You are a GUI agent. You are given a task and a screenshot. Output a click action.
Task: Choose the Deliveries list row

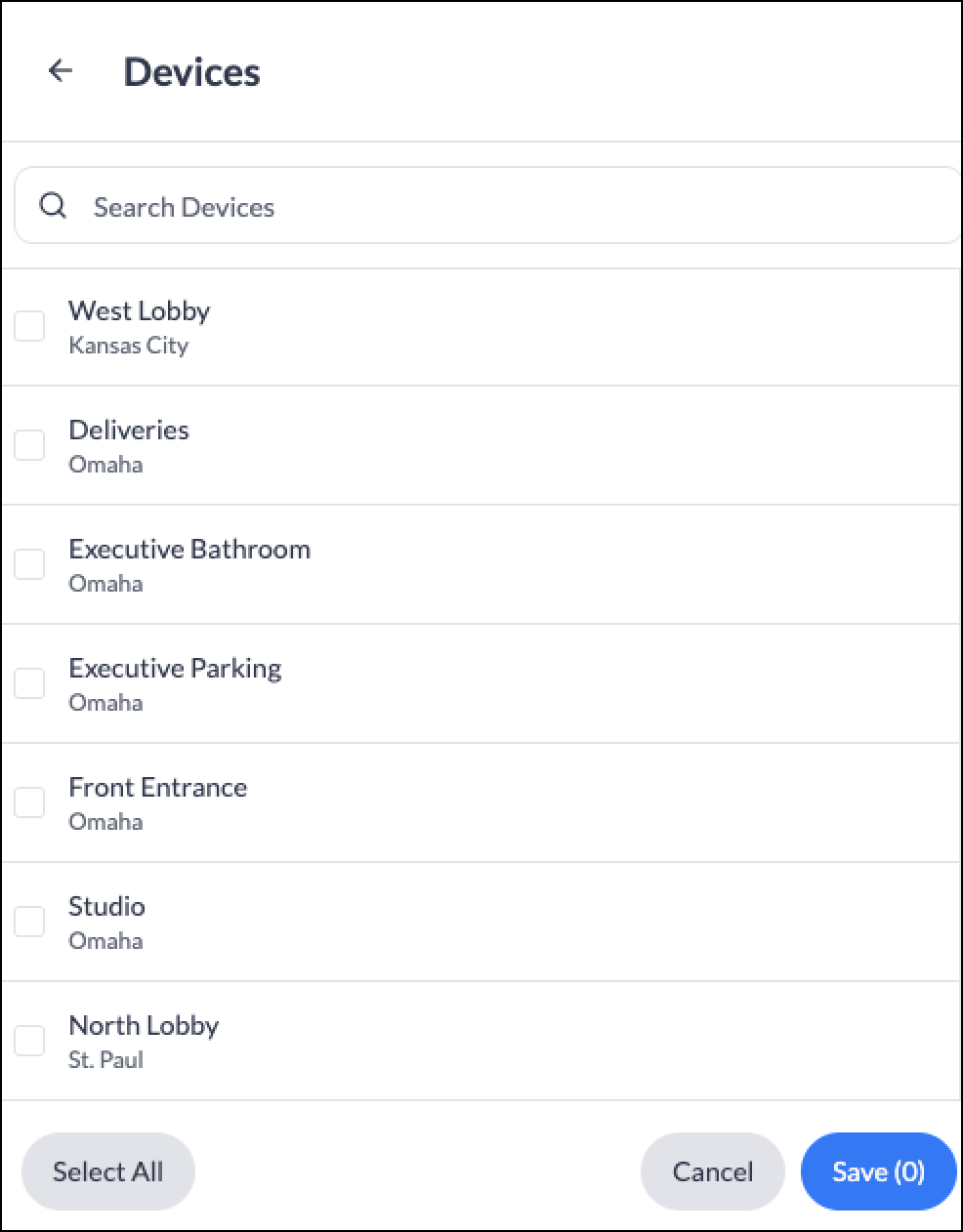[x=481, y=445]
